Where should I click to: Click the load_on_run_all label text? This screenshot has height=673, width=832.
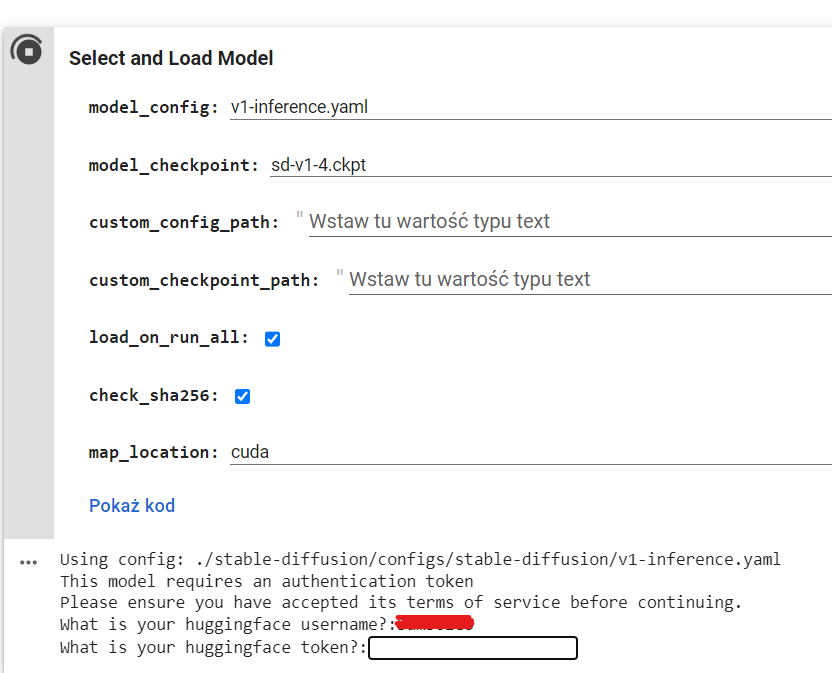pos(169,338)
